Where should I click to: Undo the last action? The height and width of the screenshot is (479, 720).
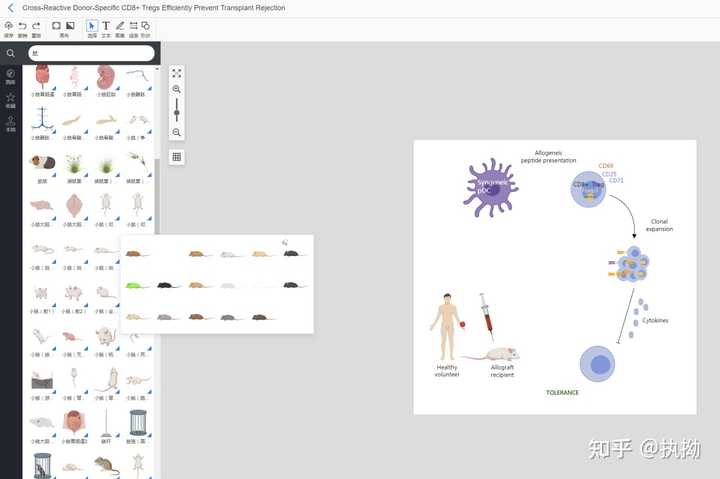[x=22, y=26]
